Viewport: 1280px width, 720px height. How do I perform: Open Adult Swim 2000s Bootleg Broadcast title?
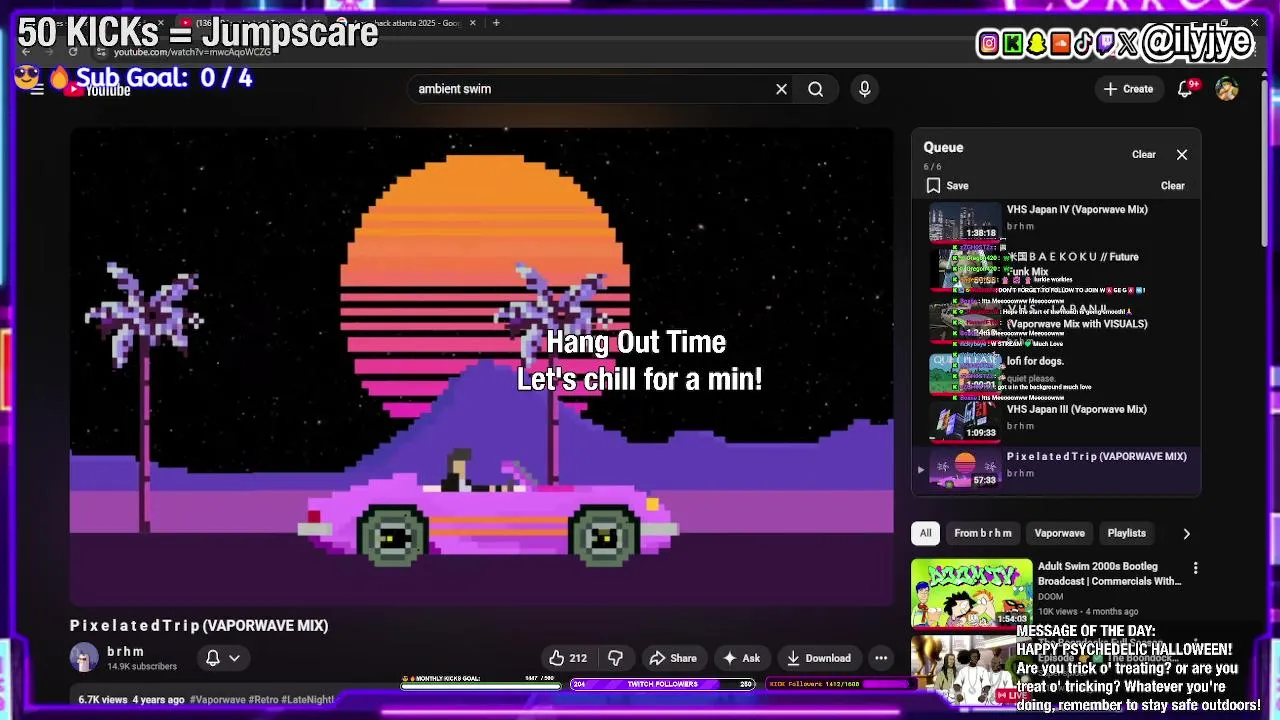[1109, 574]
